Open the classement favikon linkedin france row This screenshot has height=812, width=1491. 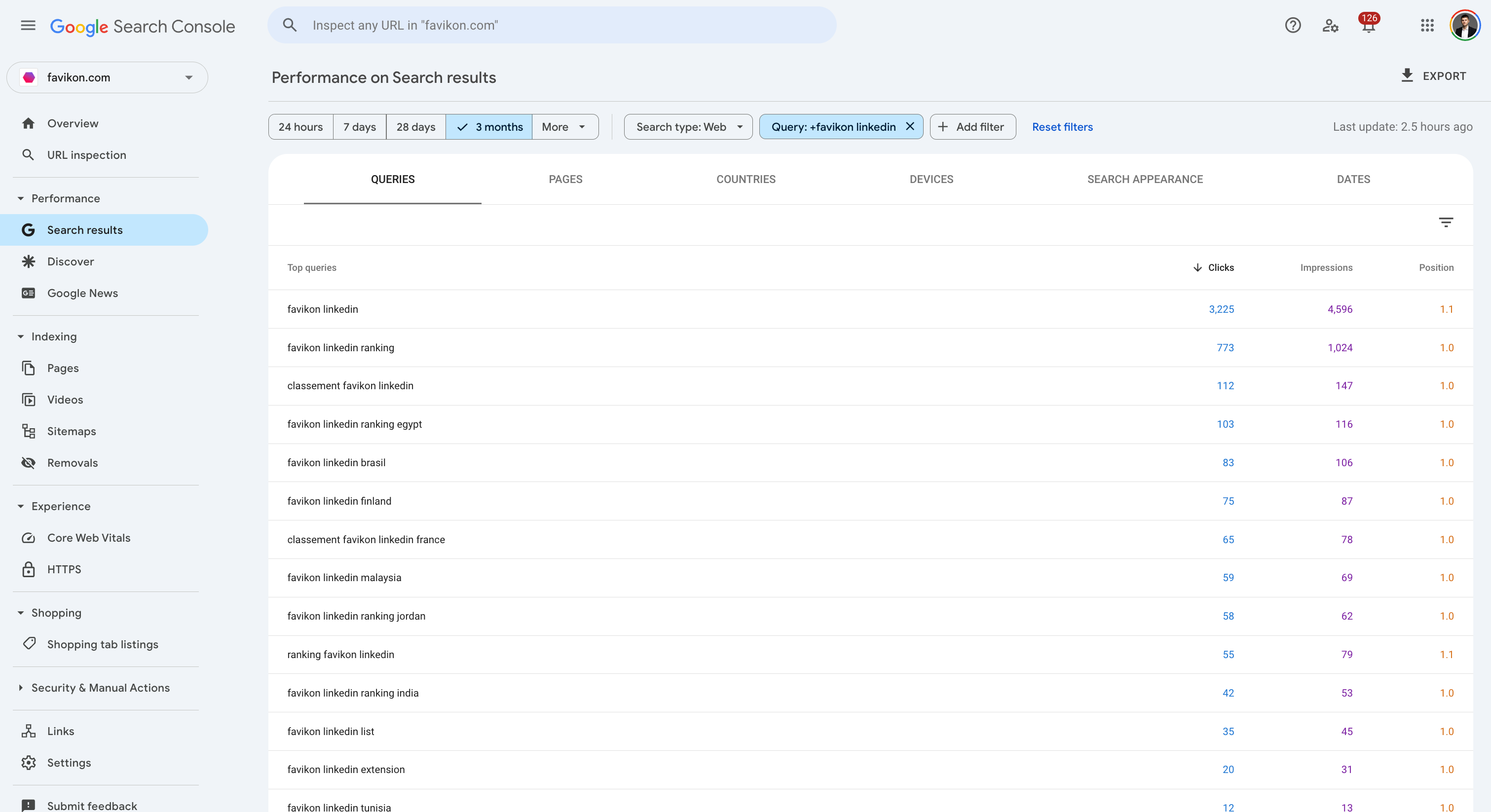click(870, 539)
